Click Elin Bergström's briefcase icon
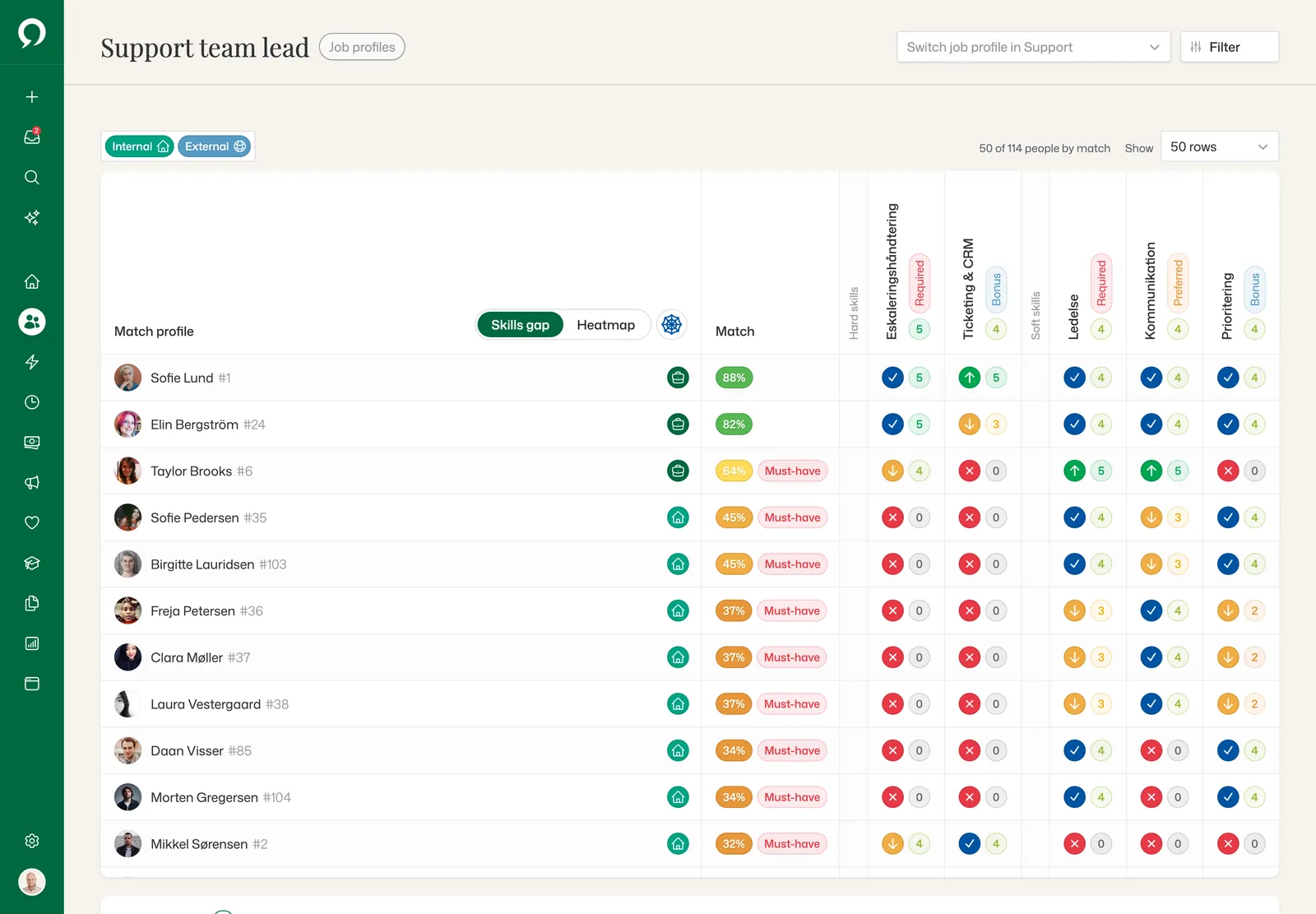The image size is (1316, 914). click(678, 425)
